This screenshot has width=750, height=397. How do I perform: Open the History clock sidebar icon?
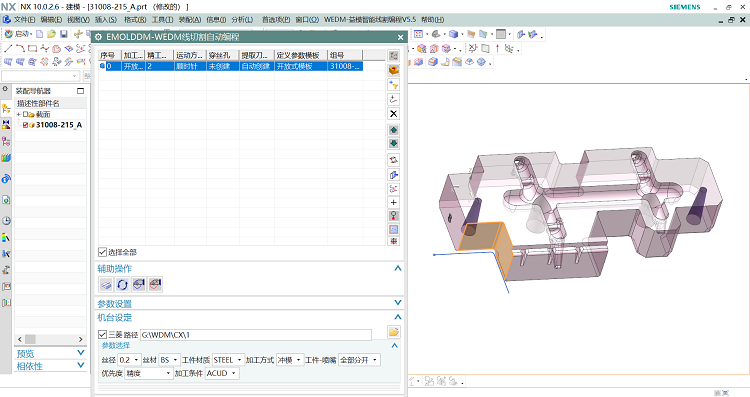(x=6, y=221)
